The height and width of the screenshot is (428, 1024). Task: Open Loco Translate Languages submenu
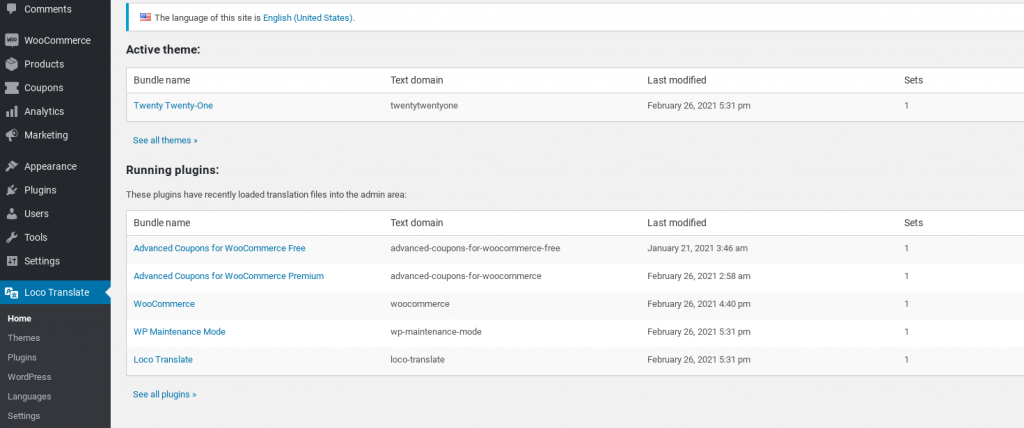tap(29, 397)
